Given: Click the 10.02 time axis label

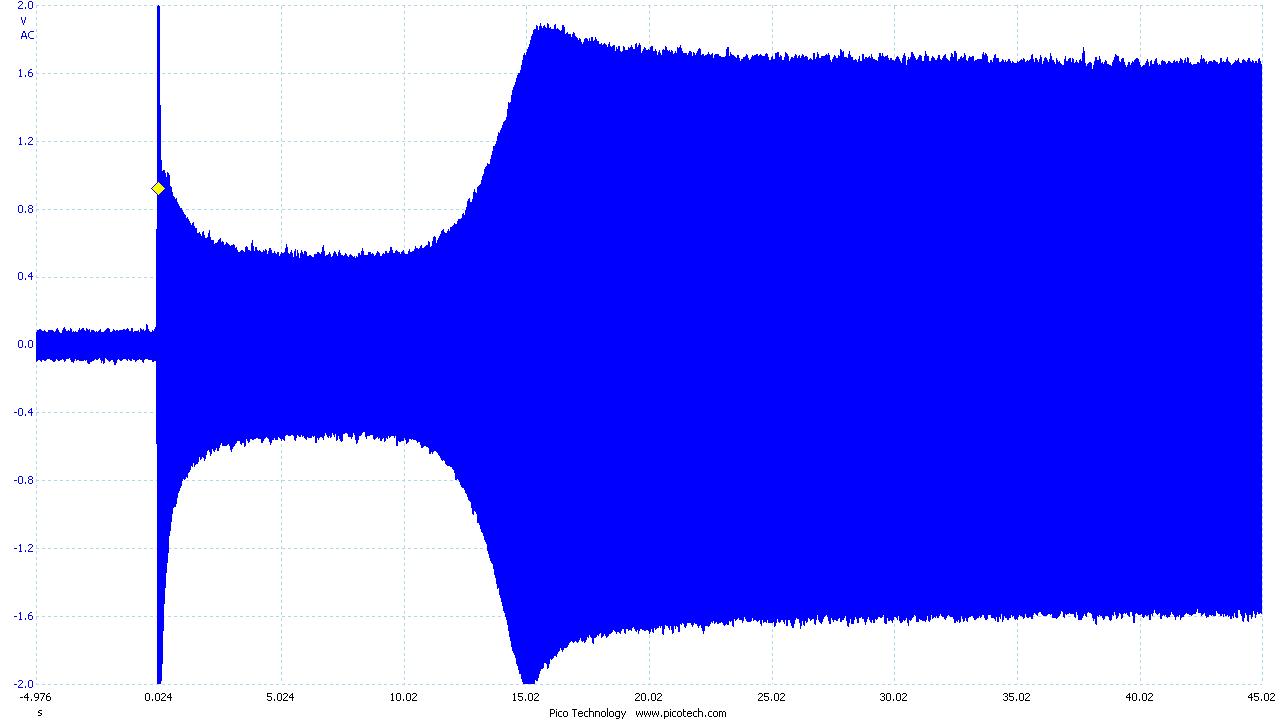Looking at the screenshot, I should [x=404, y=697].
